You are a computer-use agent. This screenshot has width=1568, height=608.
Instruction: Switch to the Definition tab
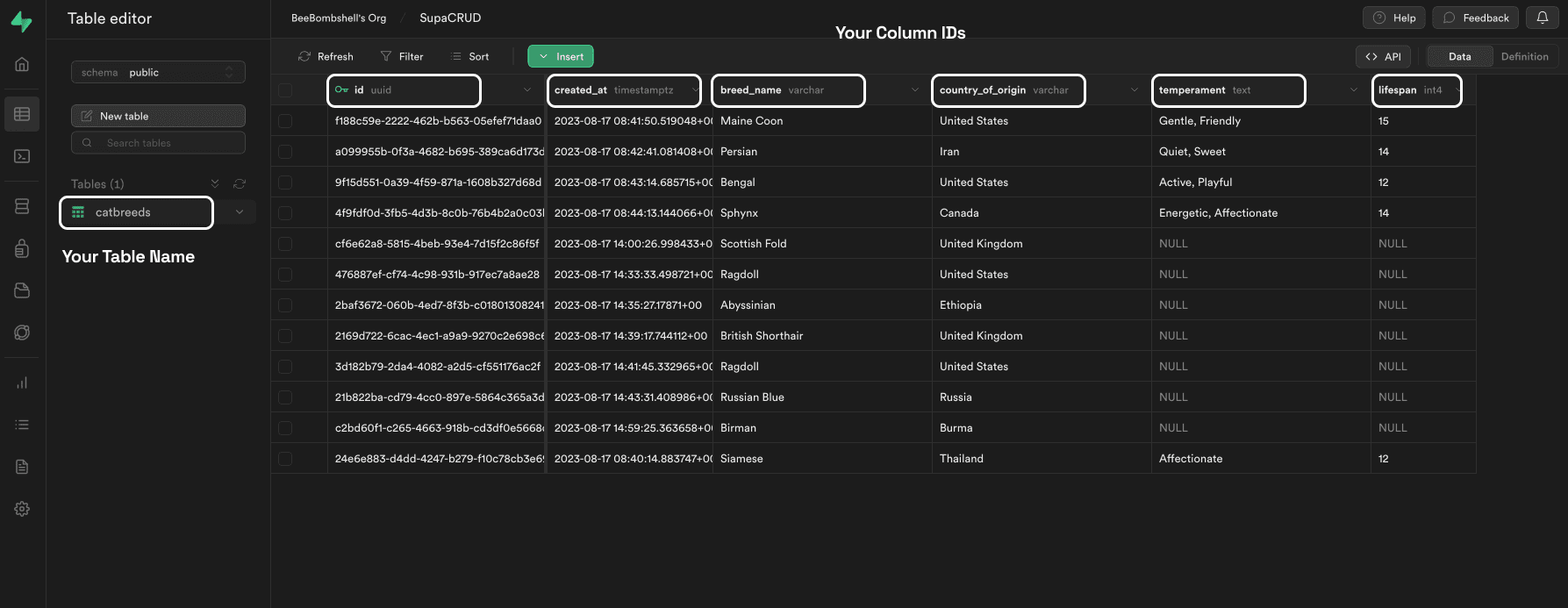[1524, 56]
